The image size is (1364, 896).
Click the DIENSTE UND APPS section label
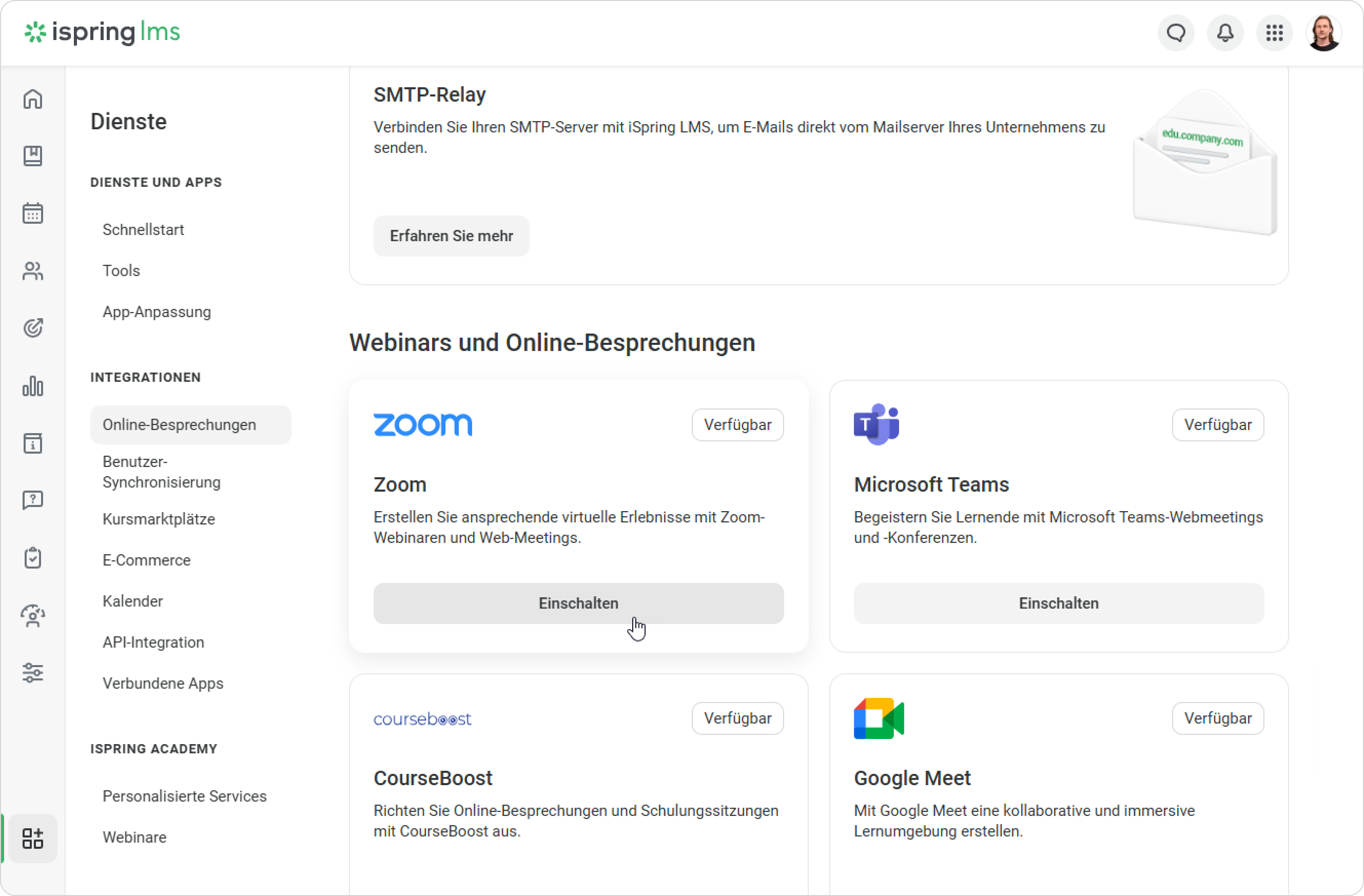point(156,182)
